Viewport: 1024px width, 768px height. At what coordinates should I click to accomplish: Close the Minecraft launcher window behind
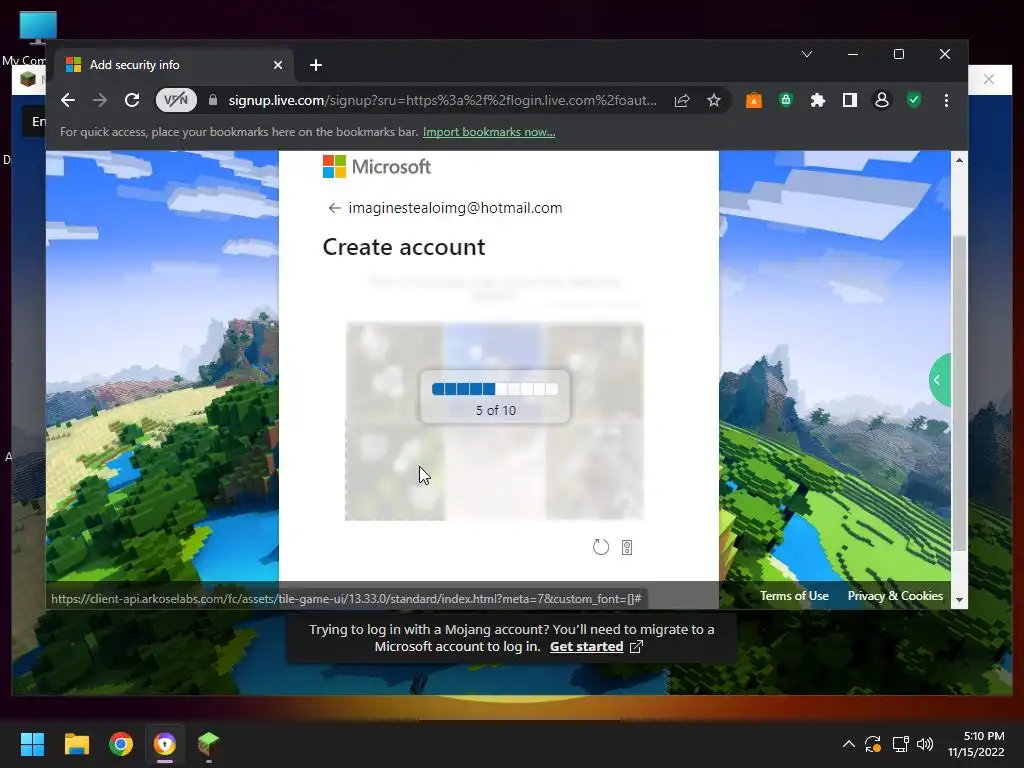pyautogui.click(x=989, y=79)
